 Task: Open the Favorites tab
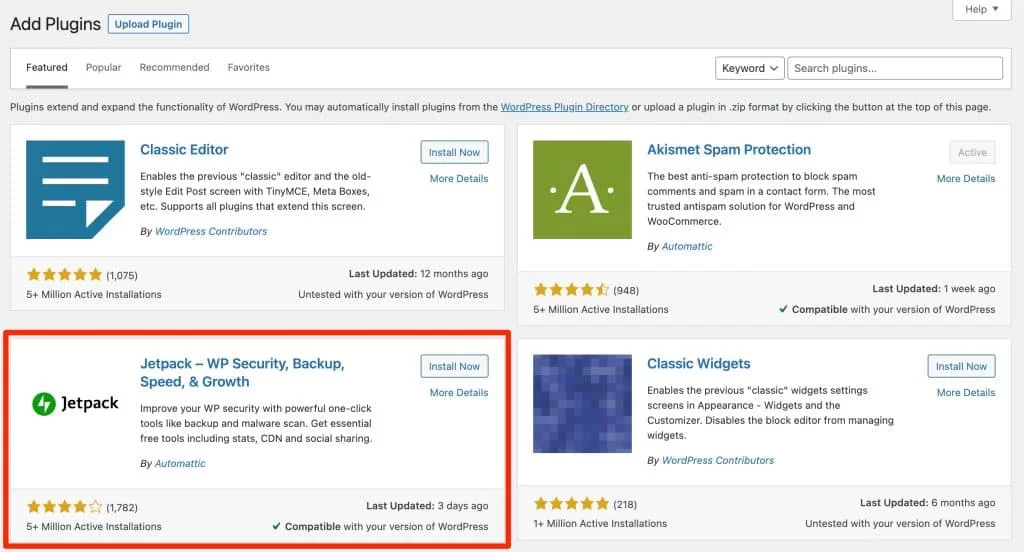(x=248, y=67)
